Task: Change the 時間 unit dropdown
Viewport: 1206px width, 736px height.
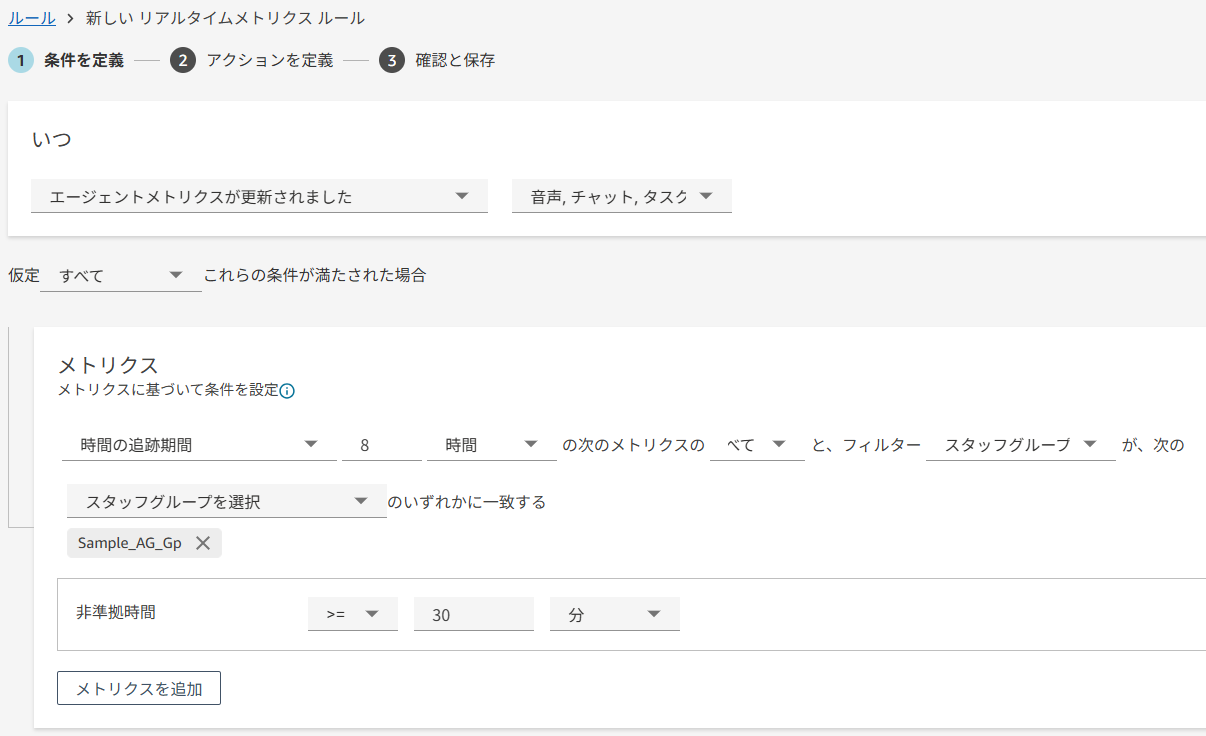Action: pos(491,445)
